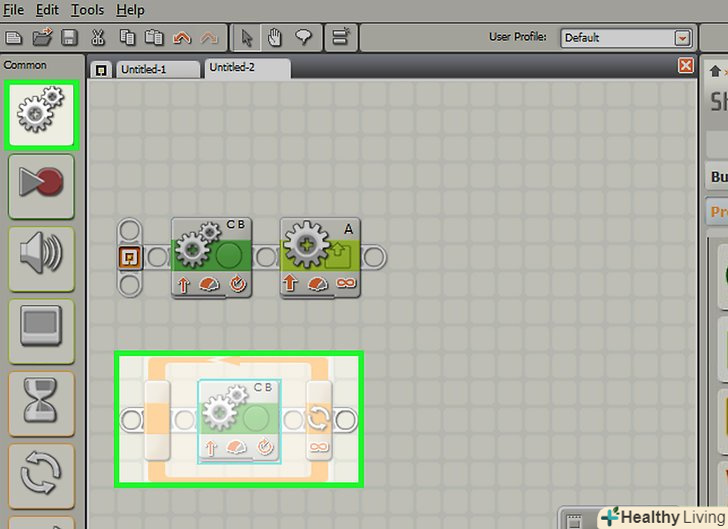Open the Edit menu

pos(47,10)
